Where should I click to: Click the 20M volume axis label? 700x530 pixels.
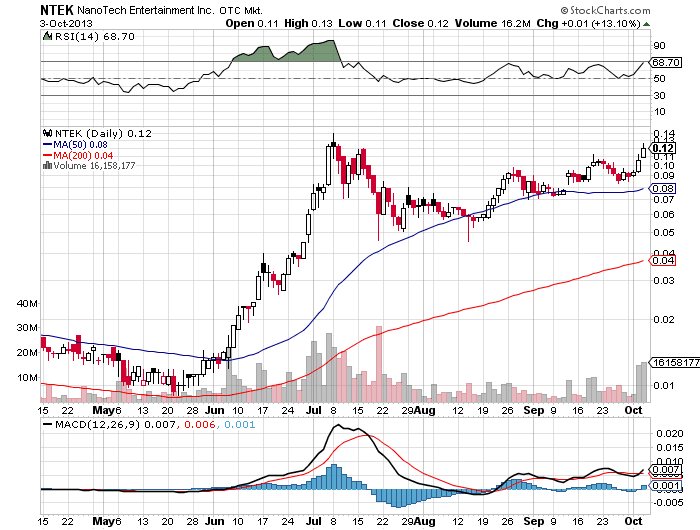pos(27,353)
